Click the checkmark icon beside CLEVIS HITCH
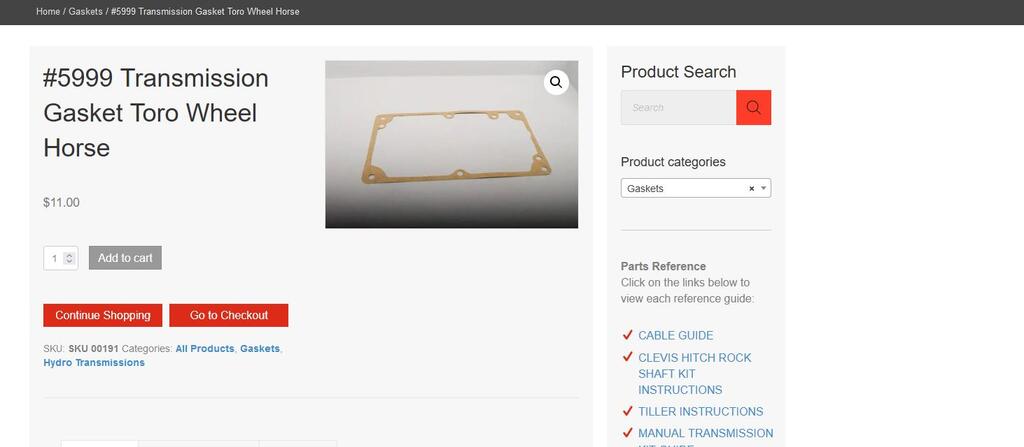This screenshot has width=1024, height=447. (628, 357)
